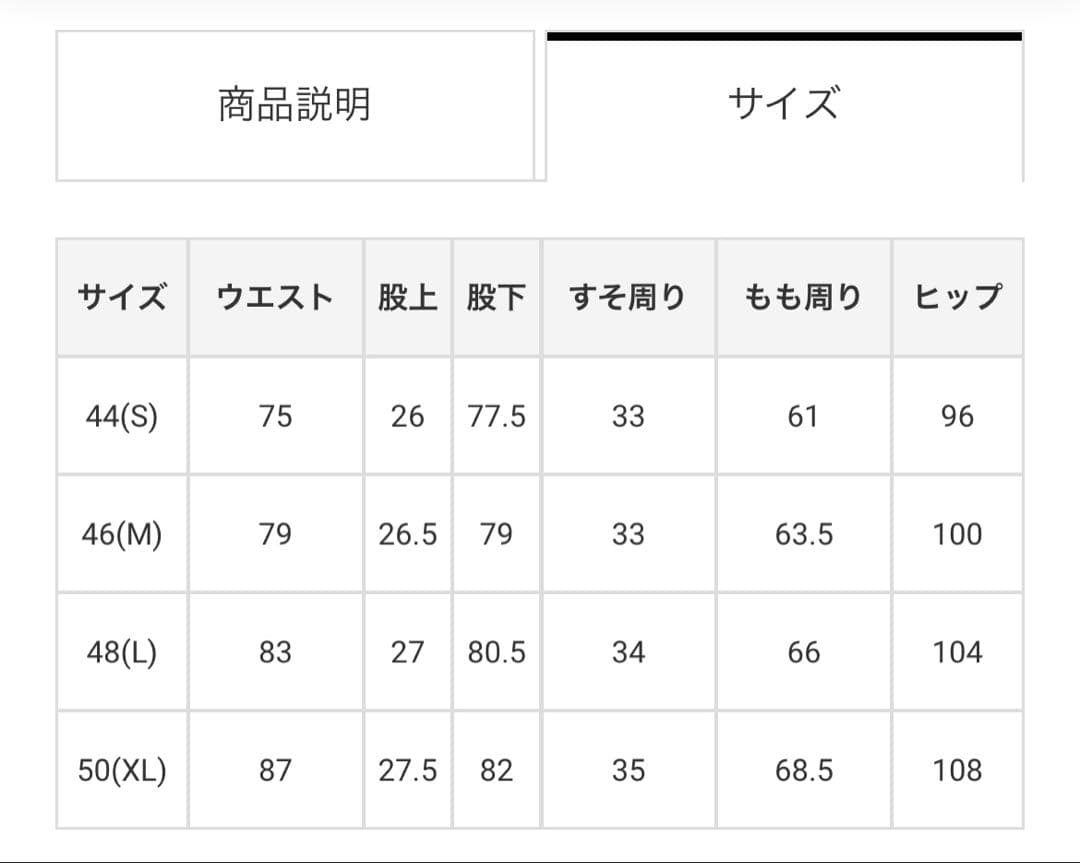Click the サイズ column header
Viewport: 1080px width, 863px height.
[x=122, y=296]
